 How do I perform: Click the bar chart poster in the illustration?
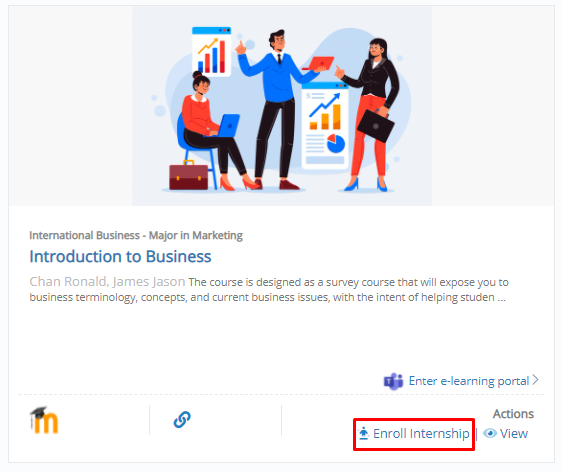tap(211, 52)
